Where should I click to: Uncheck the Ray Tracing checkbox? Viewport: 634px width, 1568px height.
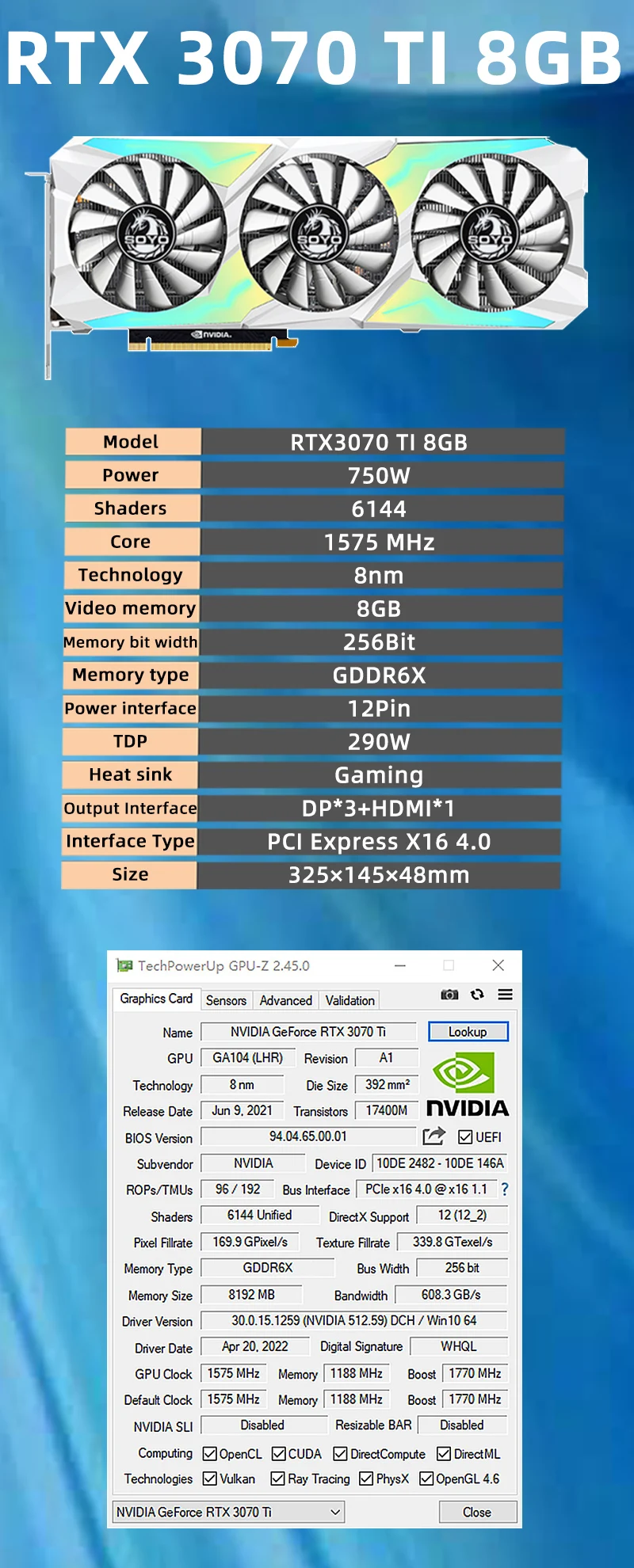point(277,1479)
